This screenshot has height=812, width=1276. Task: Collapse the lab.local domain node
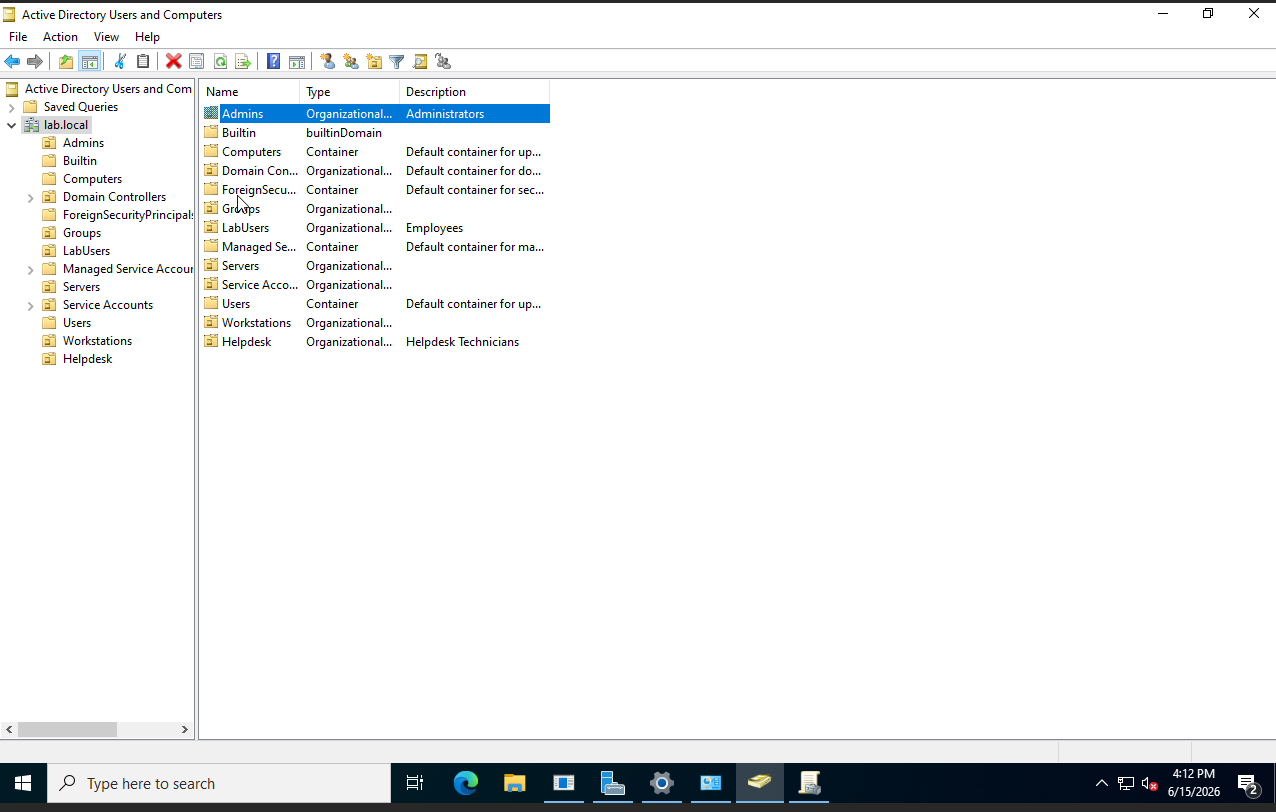11,125
